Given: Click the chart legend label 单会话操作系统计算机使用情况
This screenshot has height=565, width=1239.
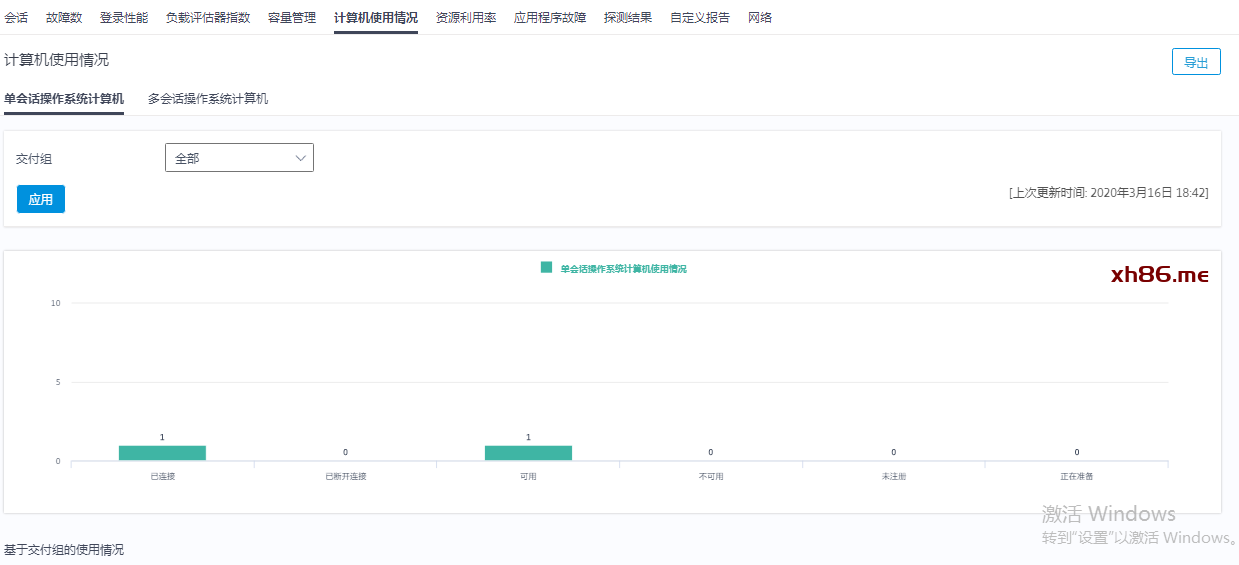Looking at the screenshot, I should (623, 269).
